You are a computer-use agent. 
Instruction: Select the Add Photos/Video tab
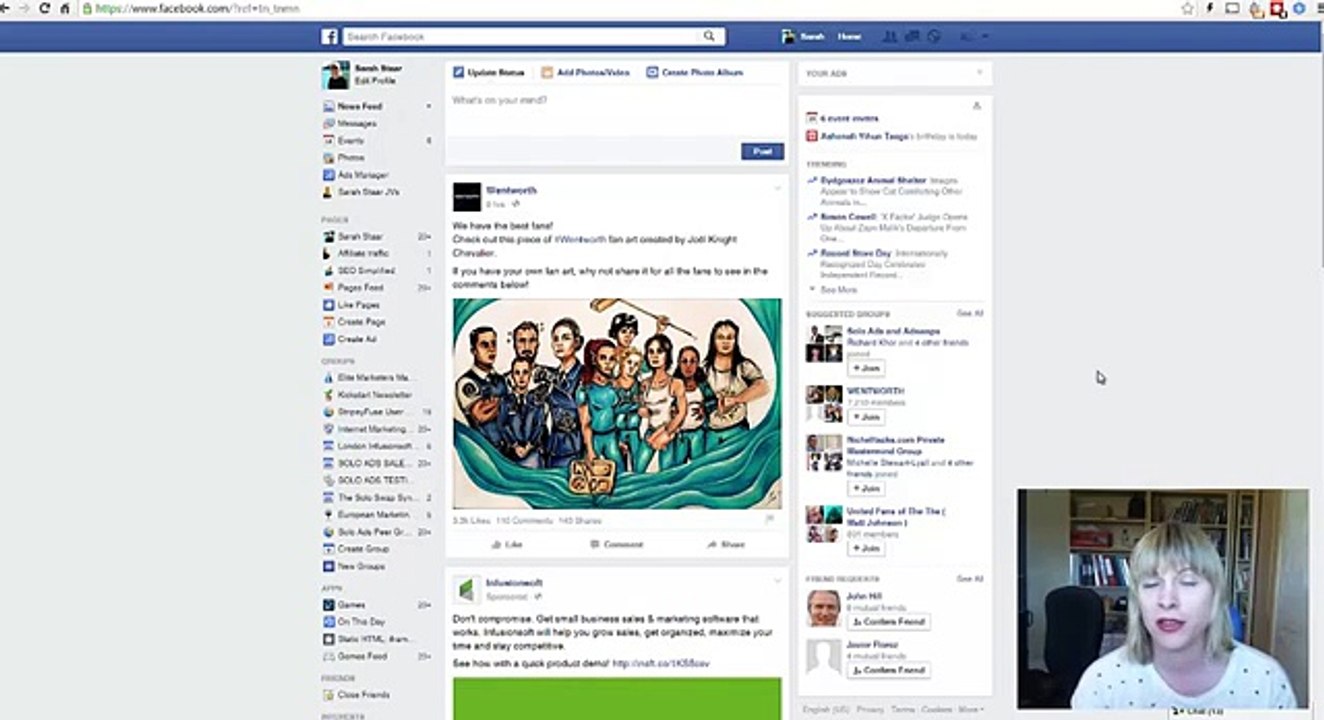pyautogui.click(x=585, y=73)
